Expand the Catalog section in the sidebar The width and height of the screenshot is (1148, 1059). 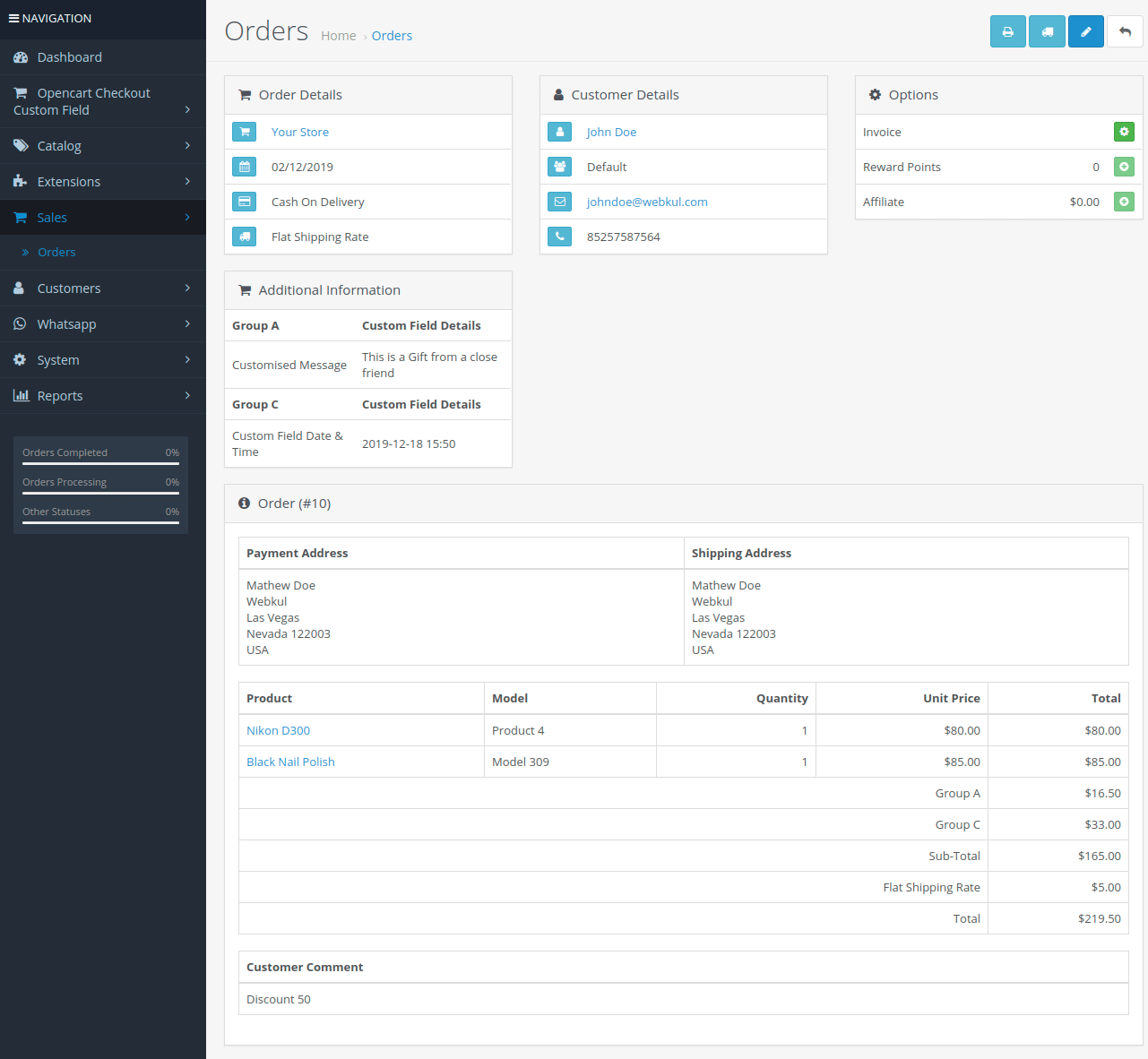pyautogui.click(x=187, y=145)
